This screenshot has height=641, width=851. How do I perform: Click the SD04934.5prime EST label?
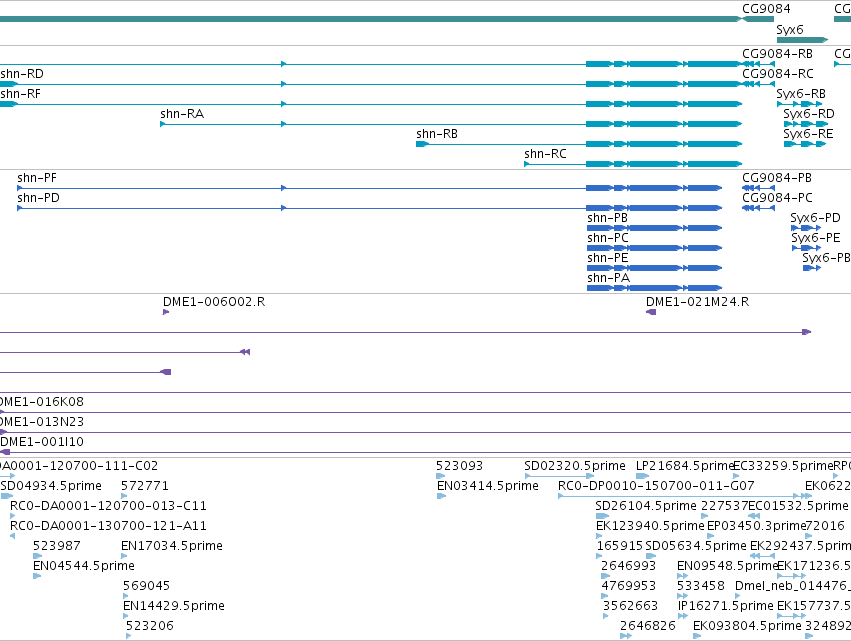click(x=51, y=486)
